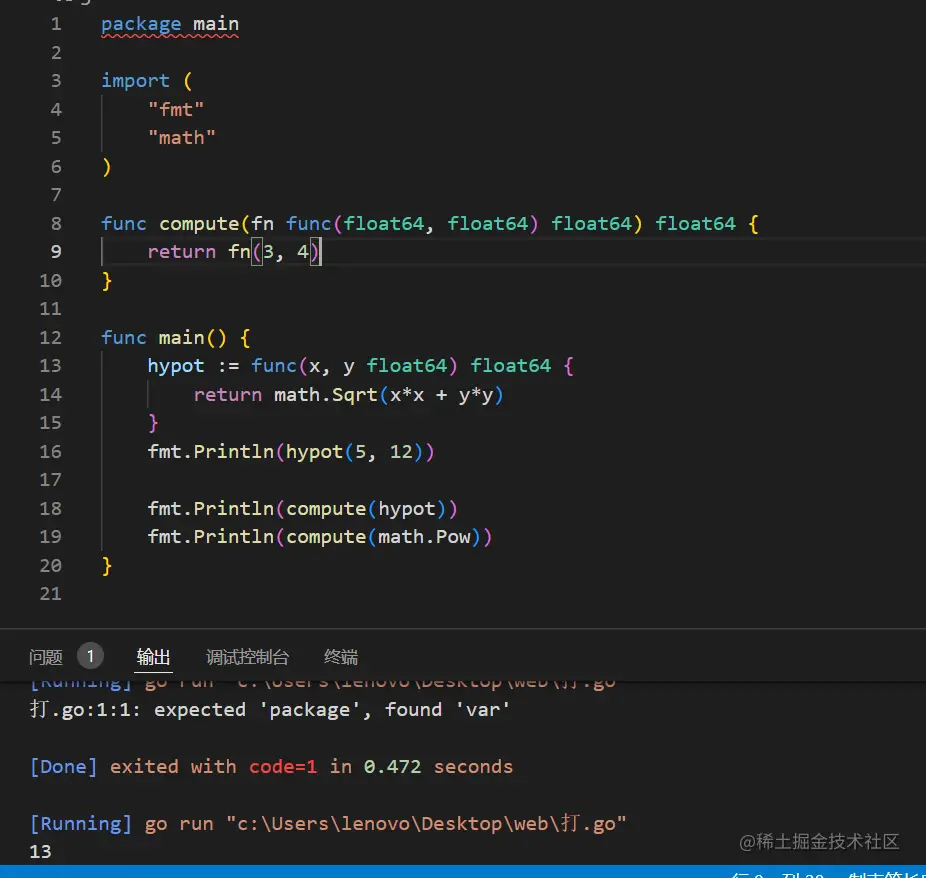Click the "fmt" import string

coord(176,110)
